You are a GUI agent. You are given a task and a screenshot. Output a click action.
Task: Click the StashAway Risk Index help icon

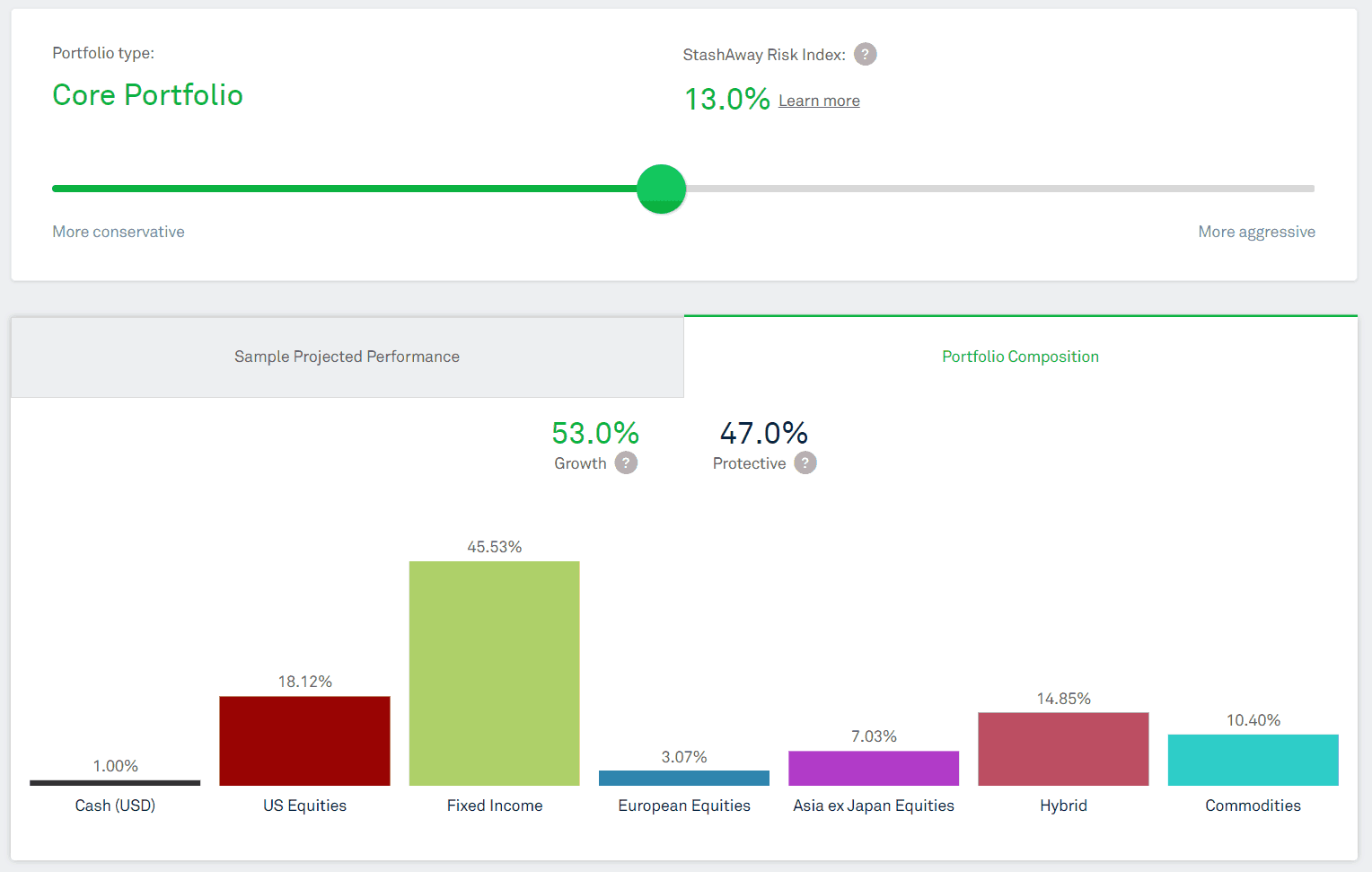click(865, 55)
